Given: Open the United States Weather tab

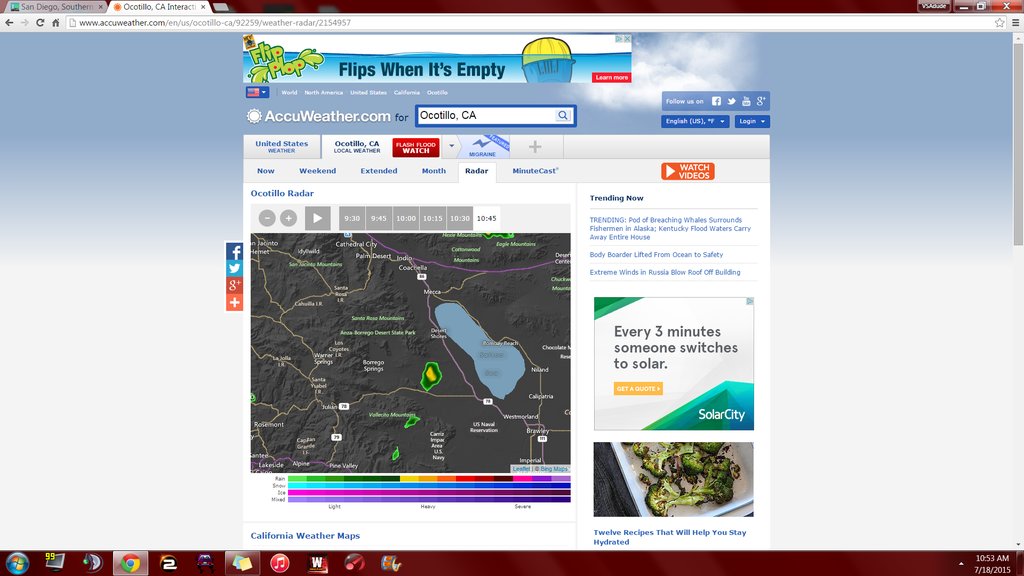Looking at the screenshot, I should pos(281,147).
